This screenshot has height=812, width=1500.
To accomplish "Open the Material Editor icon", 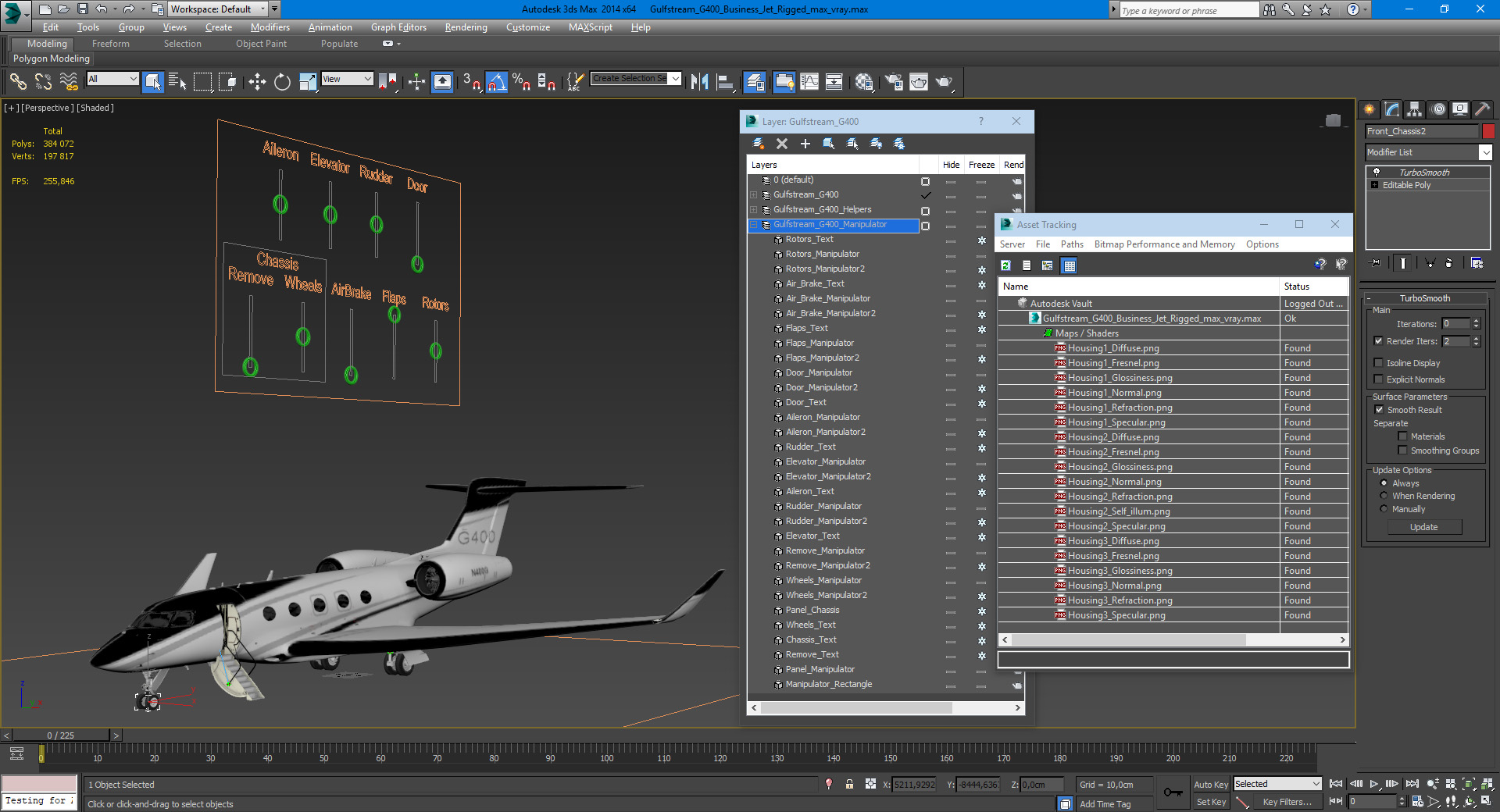I will [864, 81].
